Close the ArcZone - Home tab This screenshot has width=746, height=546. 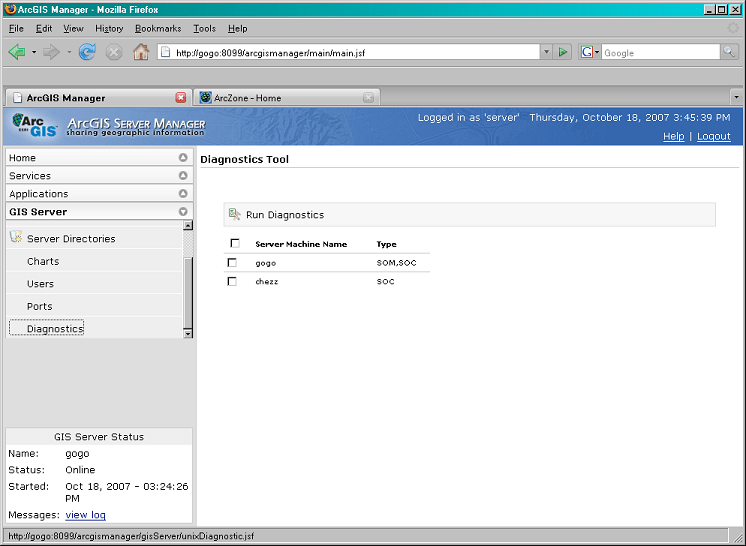tap(368, 98)
